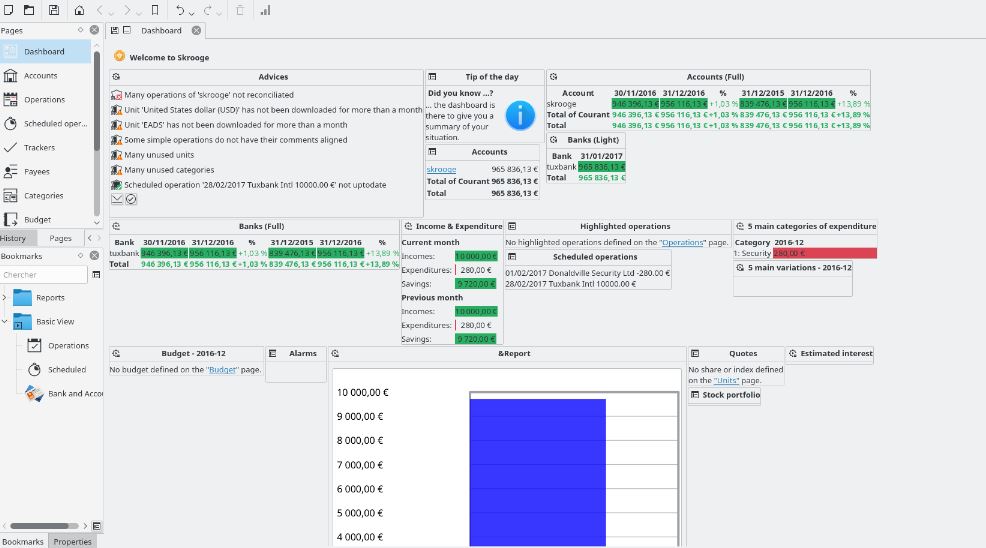
Task: Close the Pages panel
Action: tap(94, 30)
